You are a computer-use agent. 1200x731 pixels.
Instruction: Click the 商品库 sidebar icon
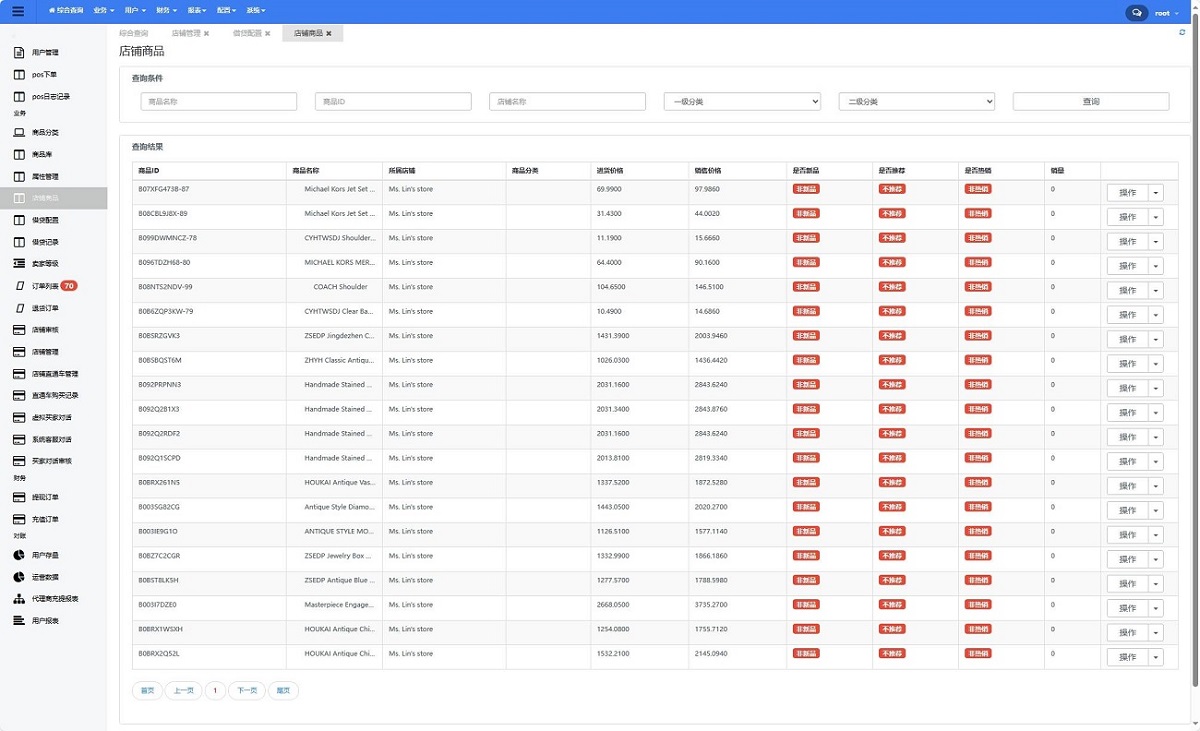(19, 155)
